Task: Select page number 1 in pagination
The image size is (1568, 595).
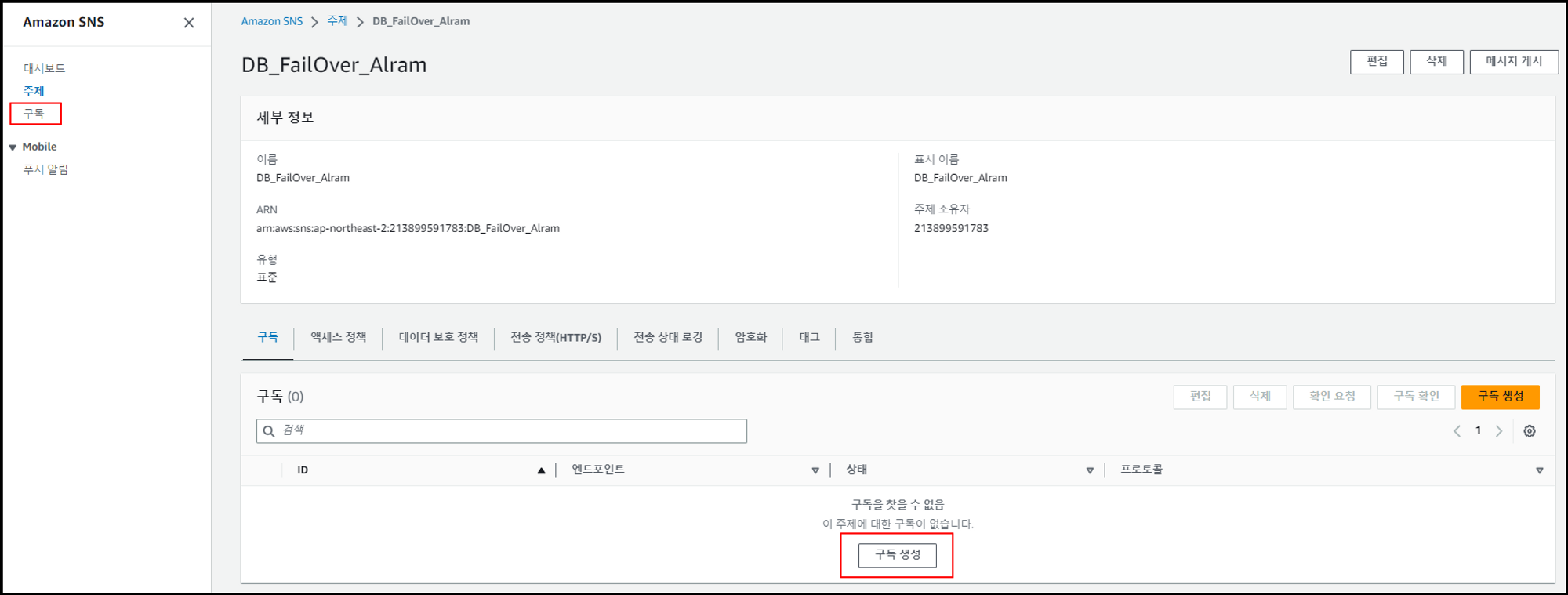Action: pos(1479,430)
